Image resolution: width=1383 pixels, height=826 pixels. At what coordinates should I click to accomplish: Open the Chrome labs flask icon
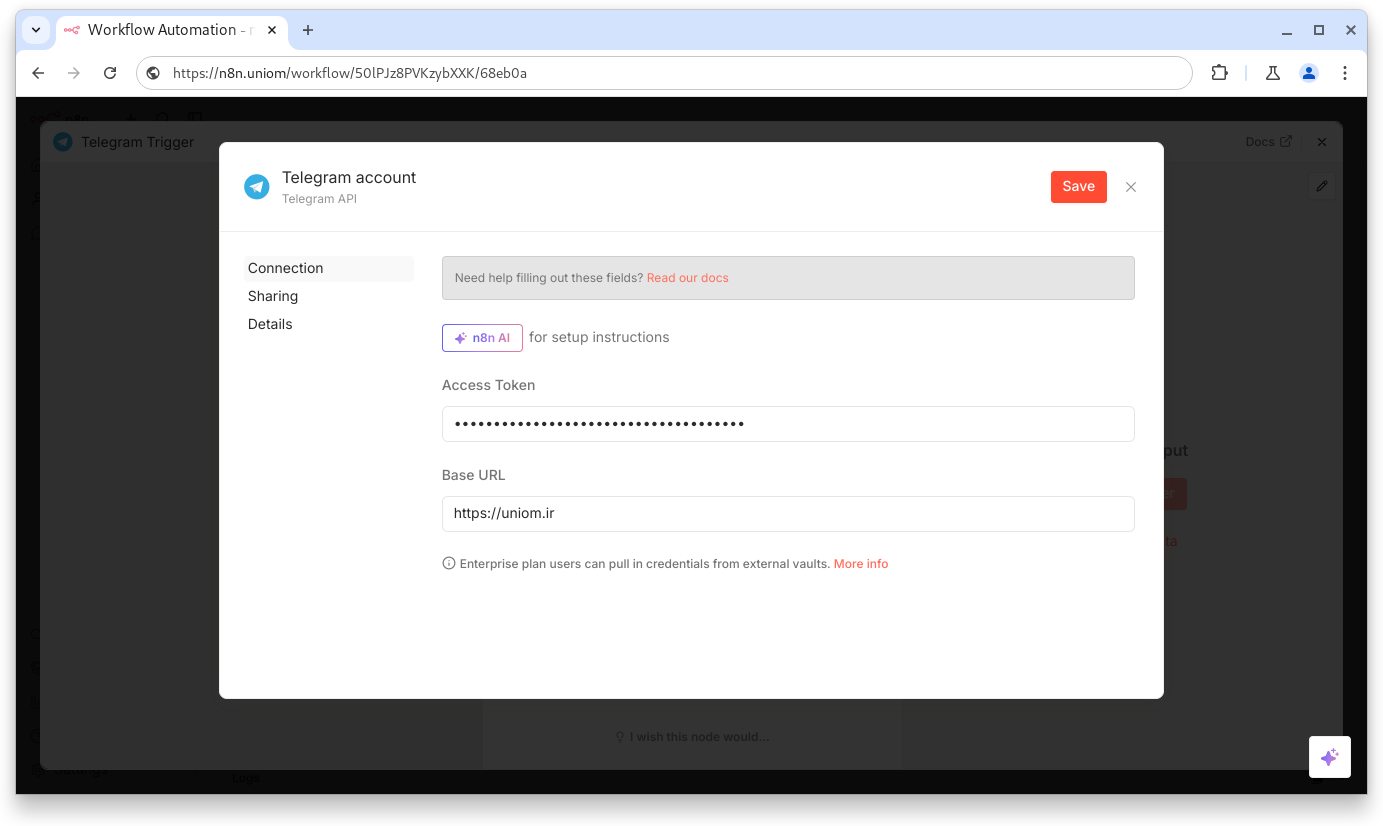[1273, 73]
